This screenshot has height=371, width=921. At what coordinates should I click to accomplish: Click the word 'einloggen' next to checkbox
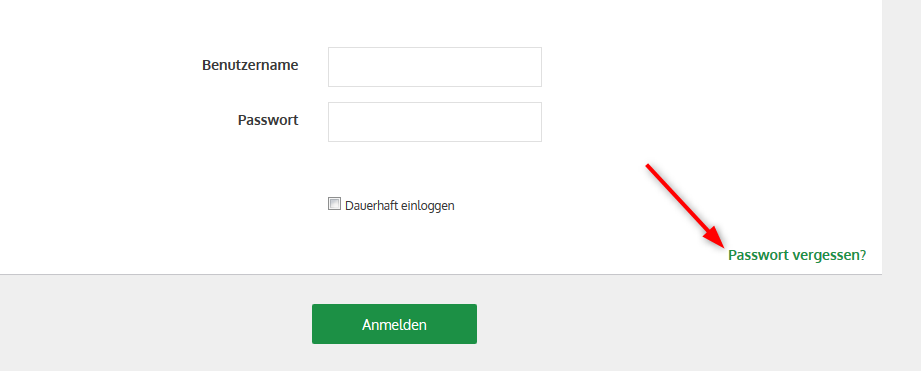[428, 206]
